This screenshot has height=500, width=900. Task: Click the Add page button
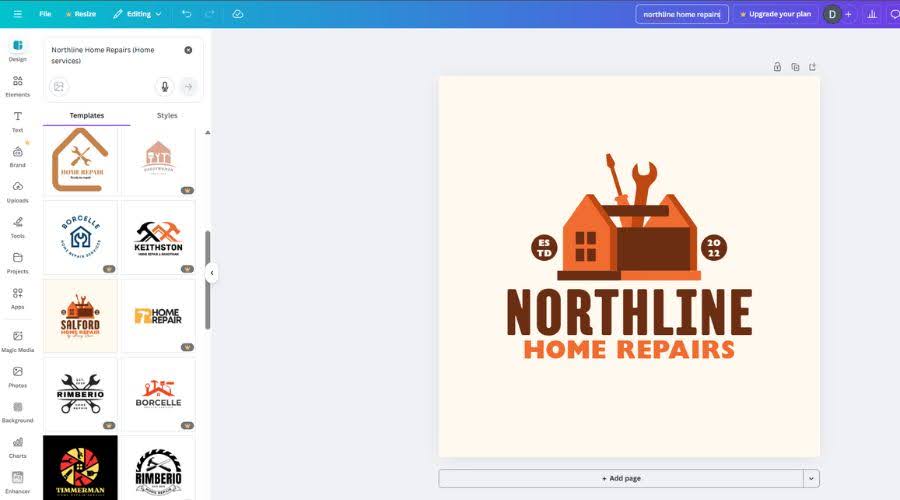[x=621, y=478]
